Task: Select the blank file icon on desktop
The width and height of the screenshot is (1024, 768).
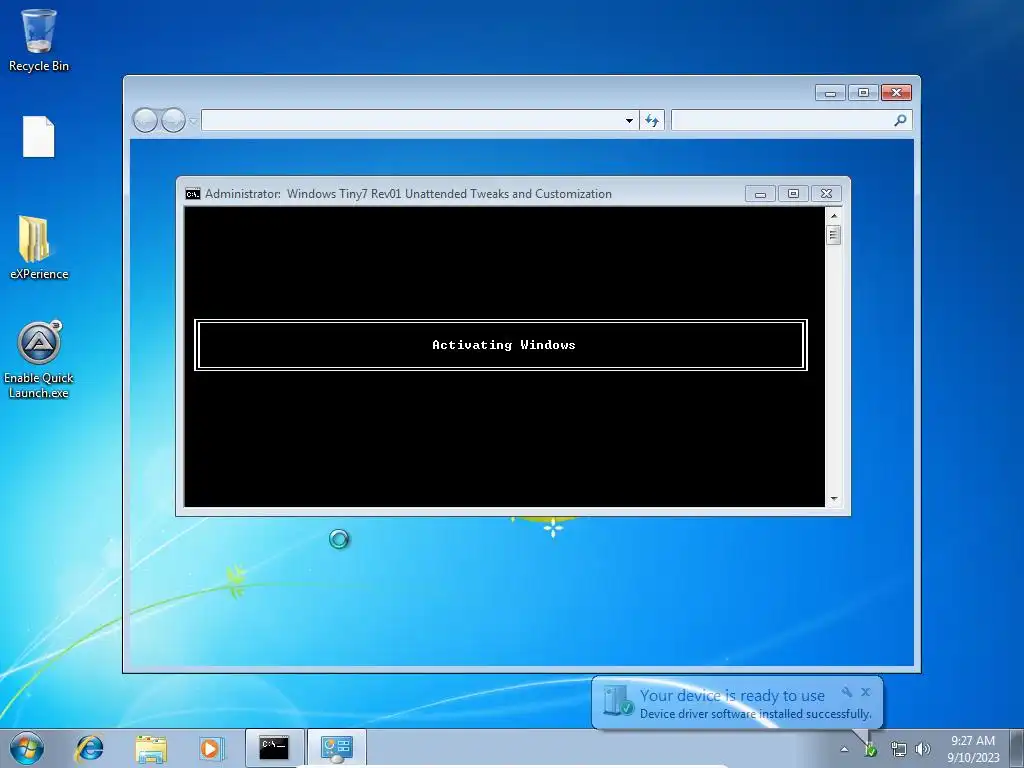Action: 39,136
